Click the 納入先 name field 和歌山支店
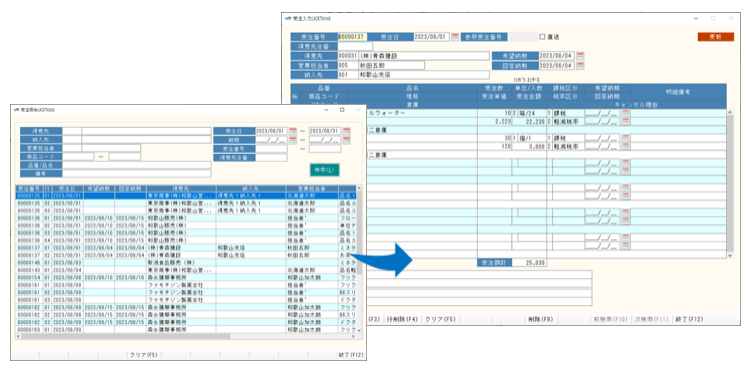Screen dimensions: 750x375 click(x=424, y=75)
